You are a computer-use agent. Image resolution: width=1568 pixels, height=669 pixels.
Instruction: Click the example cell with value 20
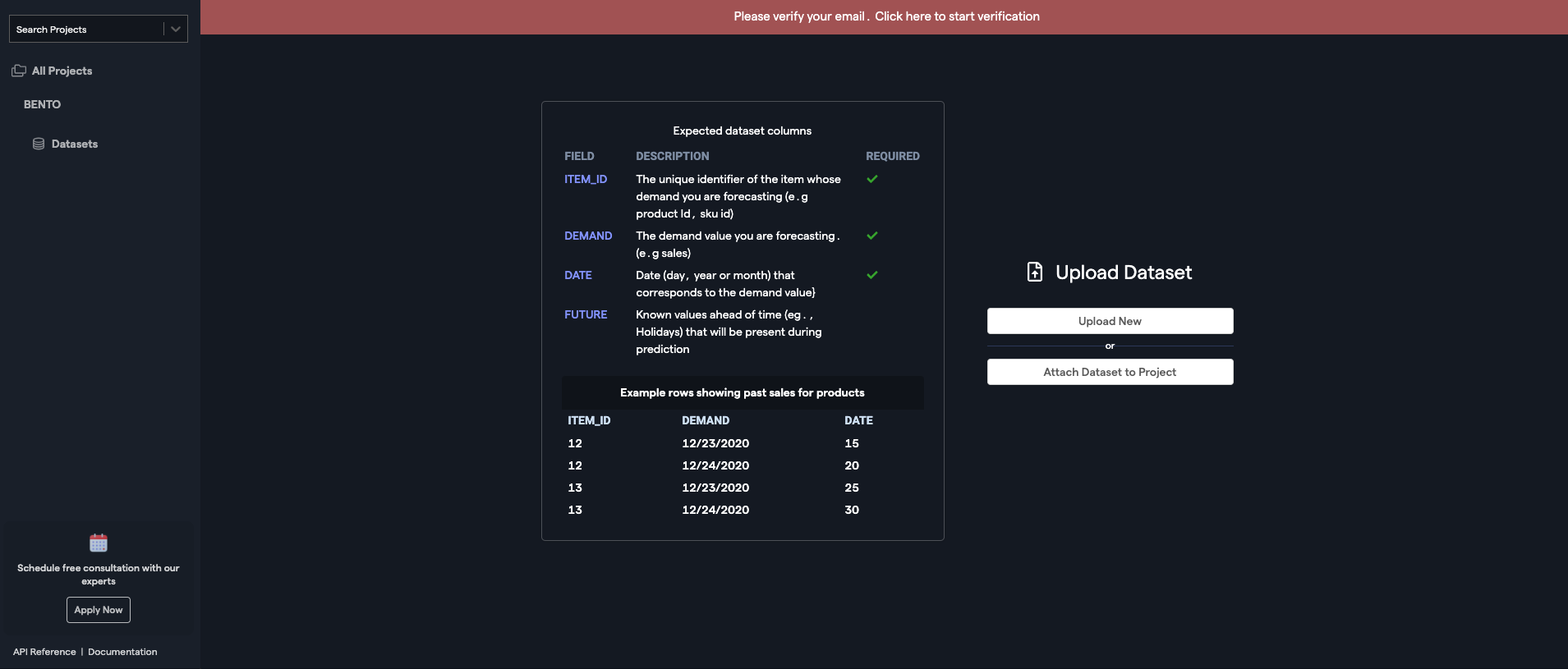click(852, 465)
